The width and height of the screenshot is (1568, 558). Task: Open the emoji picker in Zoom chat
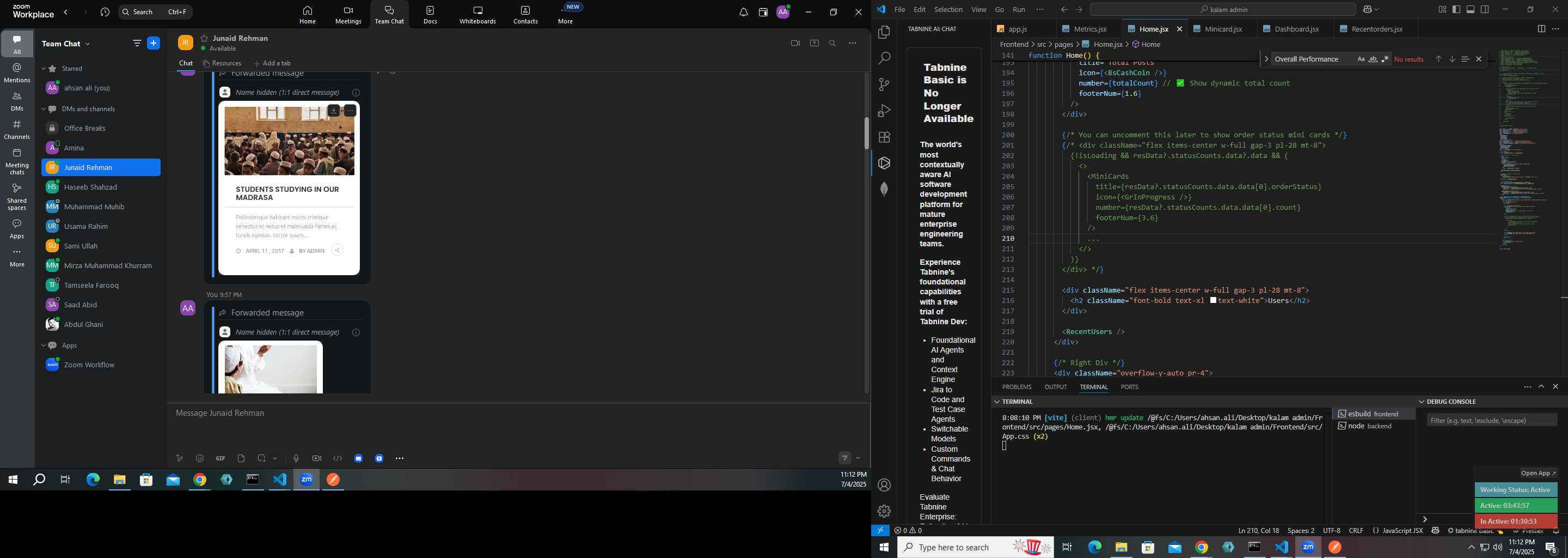(x=200, y=459)
